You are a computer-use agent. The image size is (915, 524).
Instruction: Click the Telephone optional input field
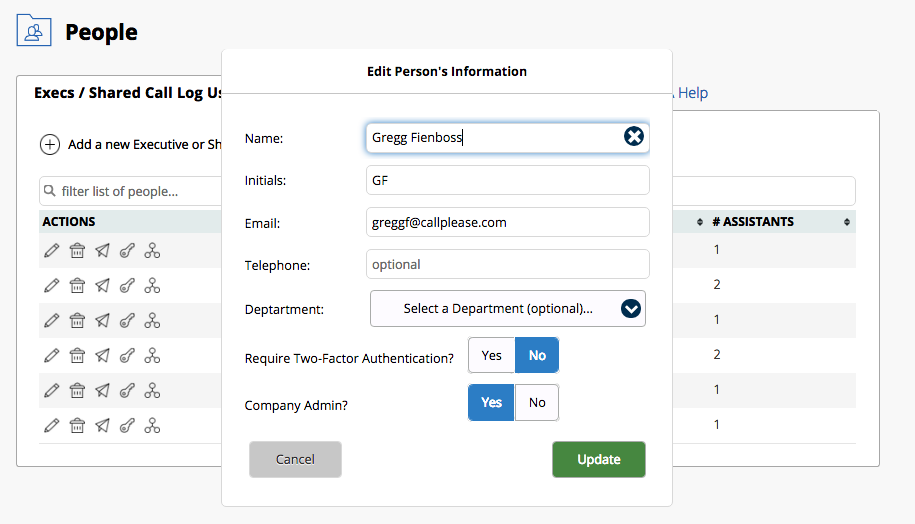[508, 265]
